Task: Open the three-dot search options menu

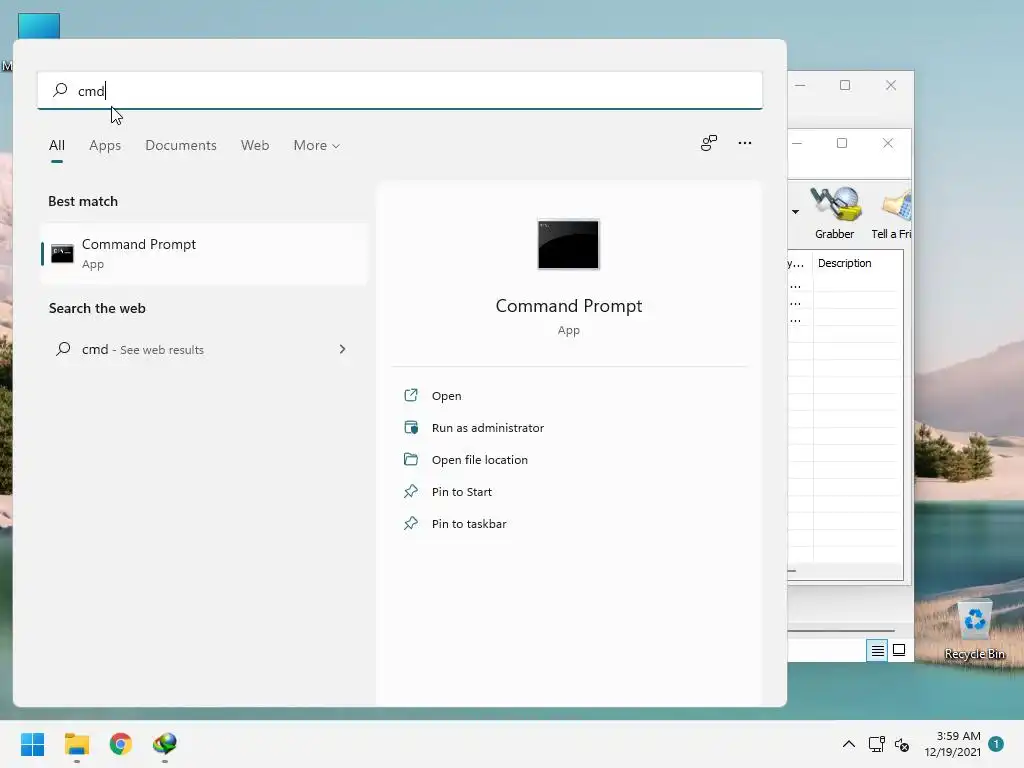Action: (x=744, y=143)
